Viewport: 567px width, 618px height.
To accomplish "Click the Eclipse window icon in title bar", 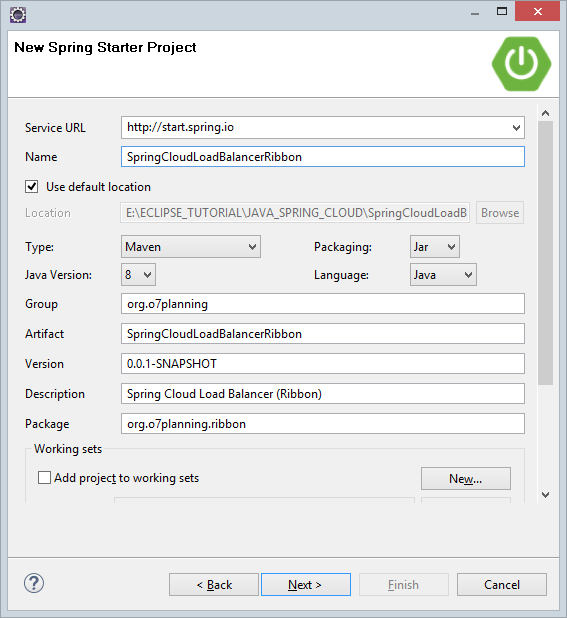I will coord(18,15).
